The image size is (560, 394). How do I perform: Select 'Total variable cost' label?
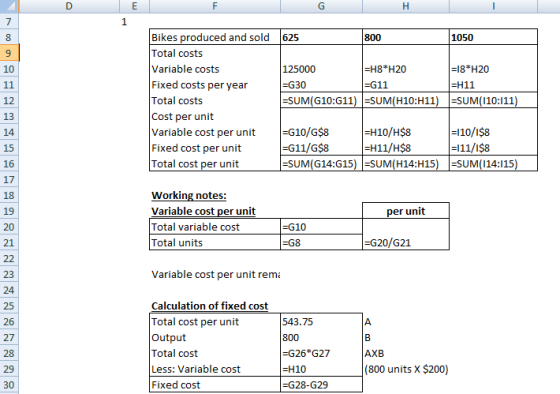click(215, 227)
